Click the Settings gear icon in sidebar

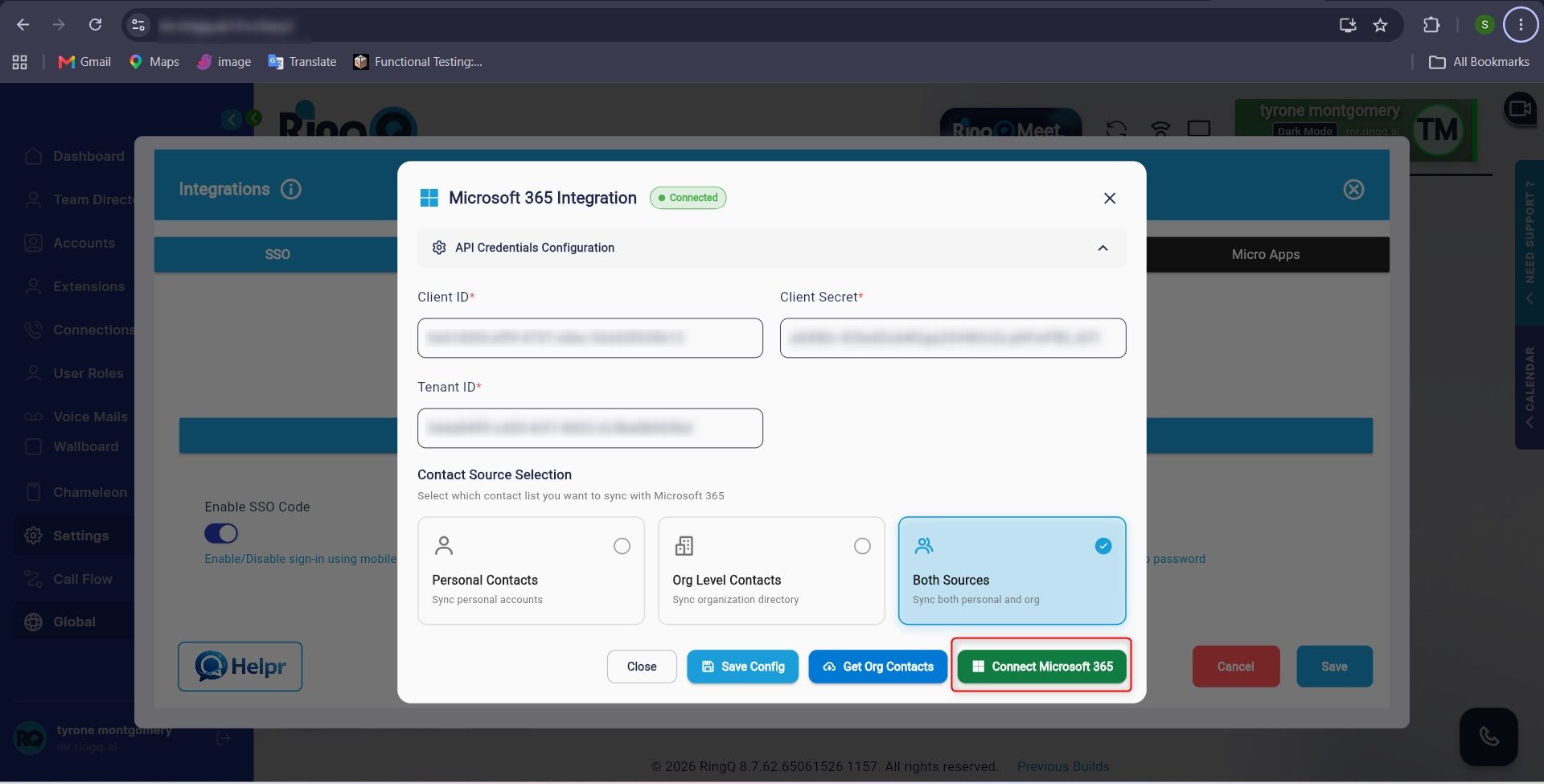pos(33,536)
